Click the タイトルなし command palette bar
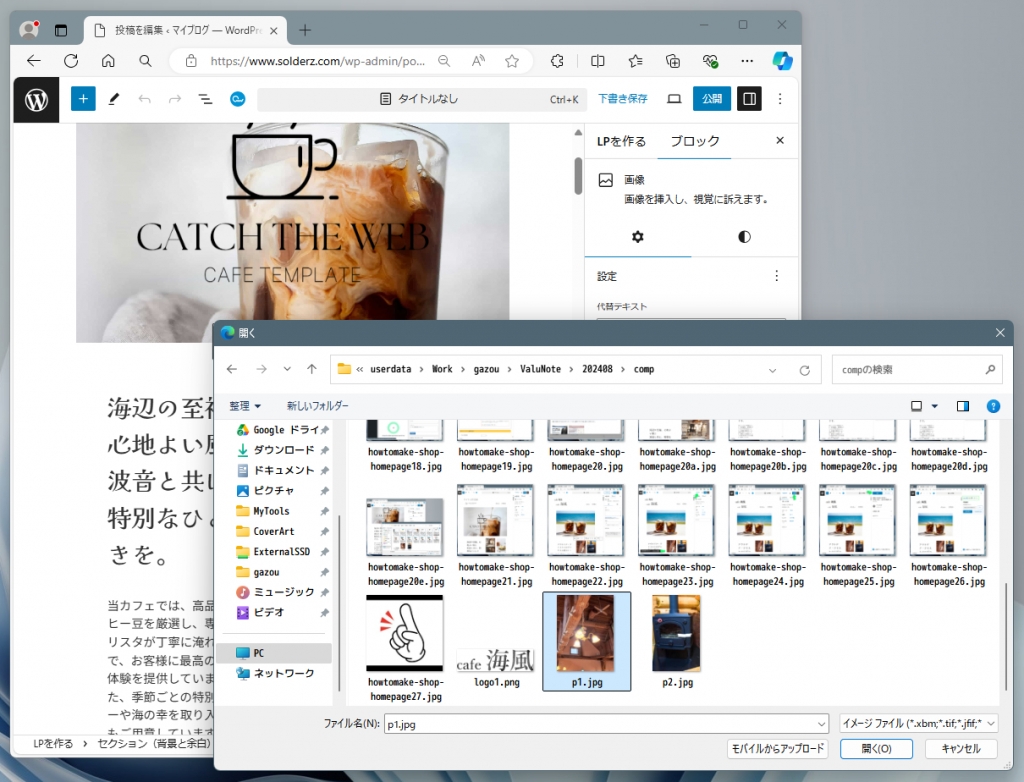 [x=422, y=99]
